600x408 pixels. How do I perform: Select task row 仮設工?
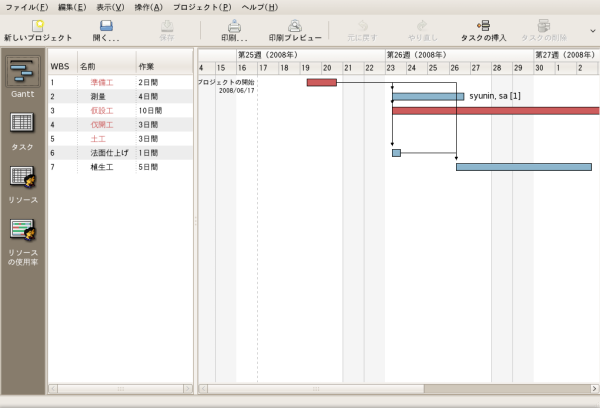point(120,111)
